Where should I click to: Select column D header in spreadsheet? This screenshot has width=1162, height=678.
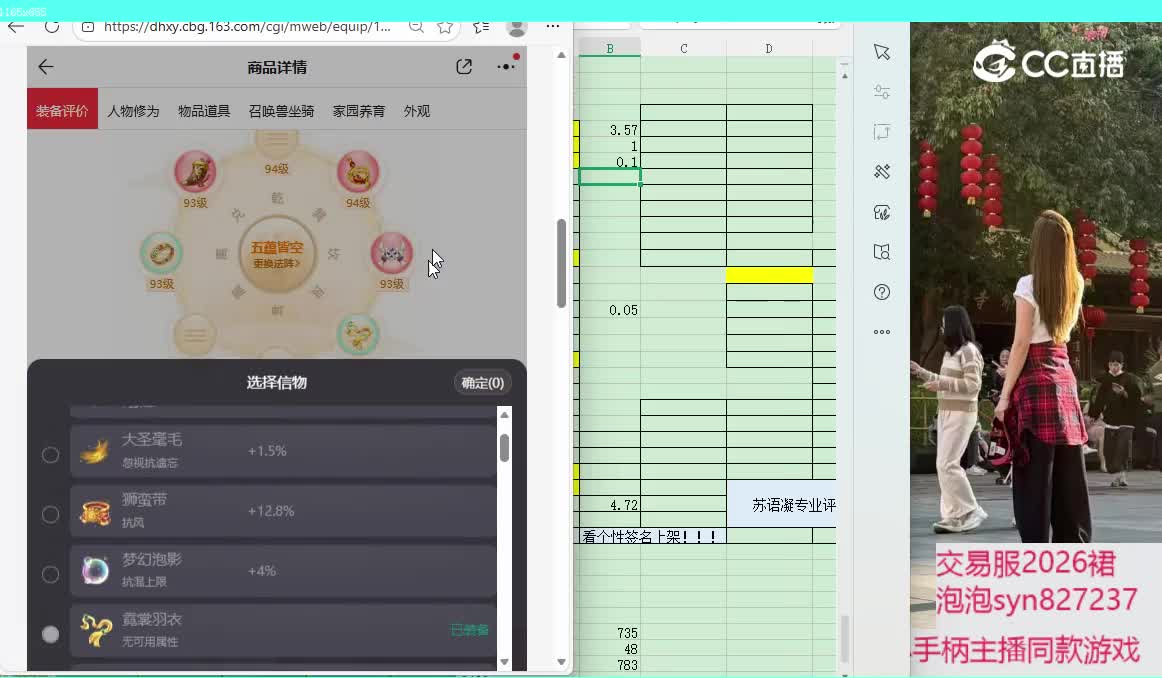click(x=768, y=48)
